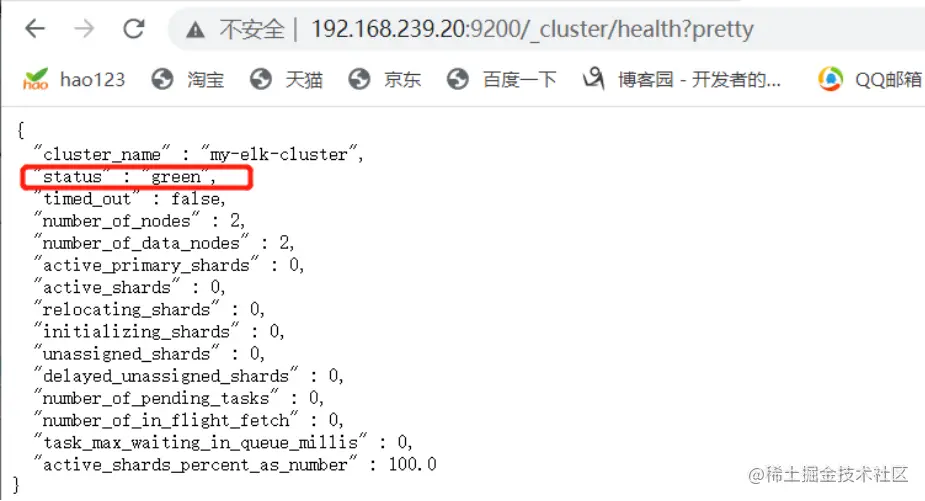The width and height of the screenshot is (925, 501).
Task: Click the browser forward arrow
Action: coord(84,28)
